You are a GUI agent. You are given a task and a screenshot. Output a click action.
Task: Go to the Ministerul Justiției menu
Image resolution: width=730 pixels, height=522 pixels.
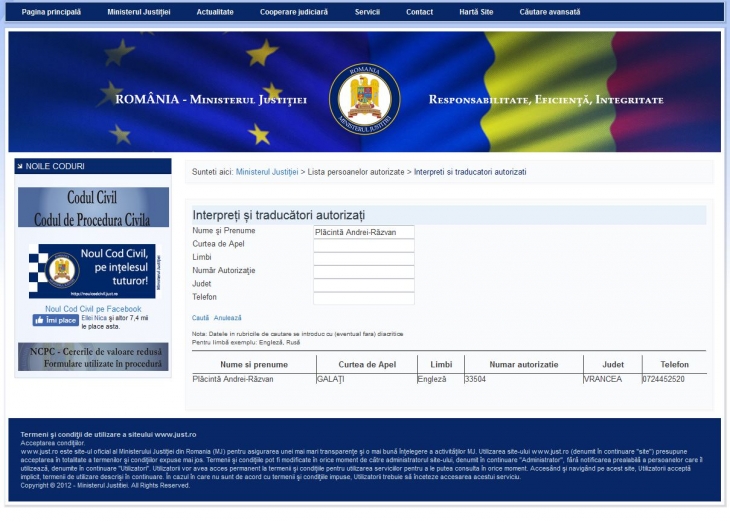(x=139, y=12)
